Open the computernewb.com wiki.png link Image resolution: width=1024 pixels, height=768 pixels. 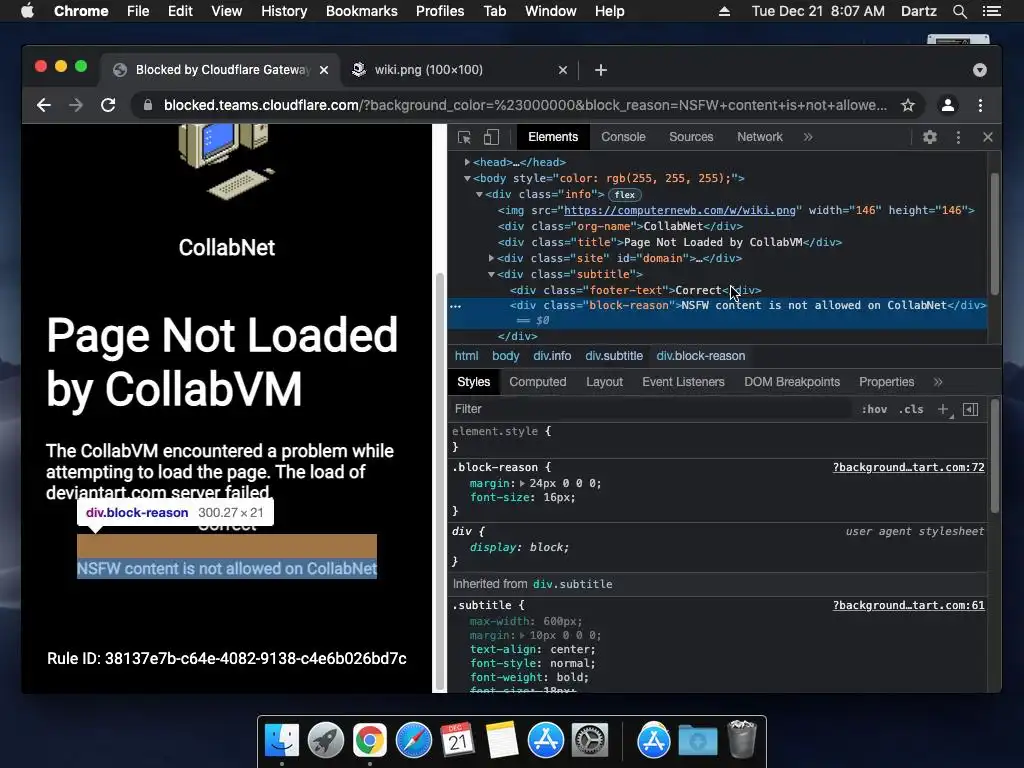point(679,210)
